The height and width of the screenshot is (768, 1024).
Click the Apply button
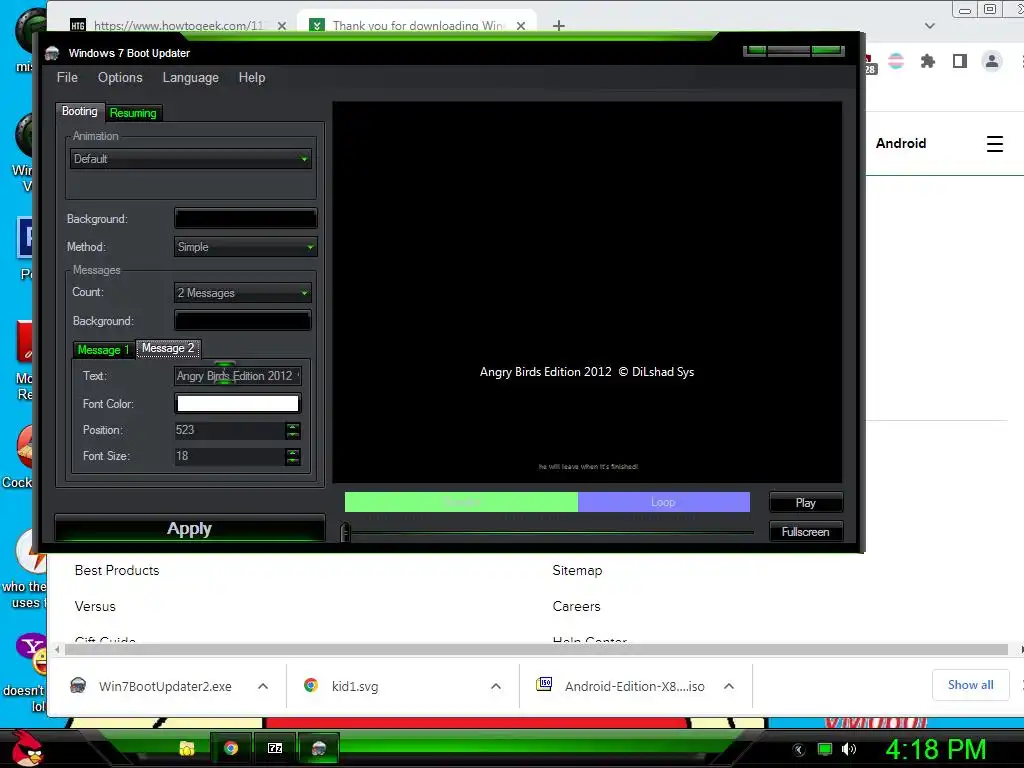189,528
